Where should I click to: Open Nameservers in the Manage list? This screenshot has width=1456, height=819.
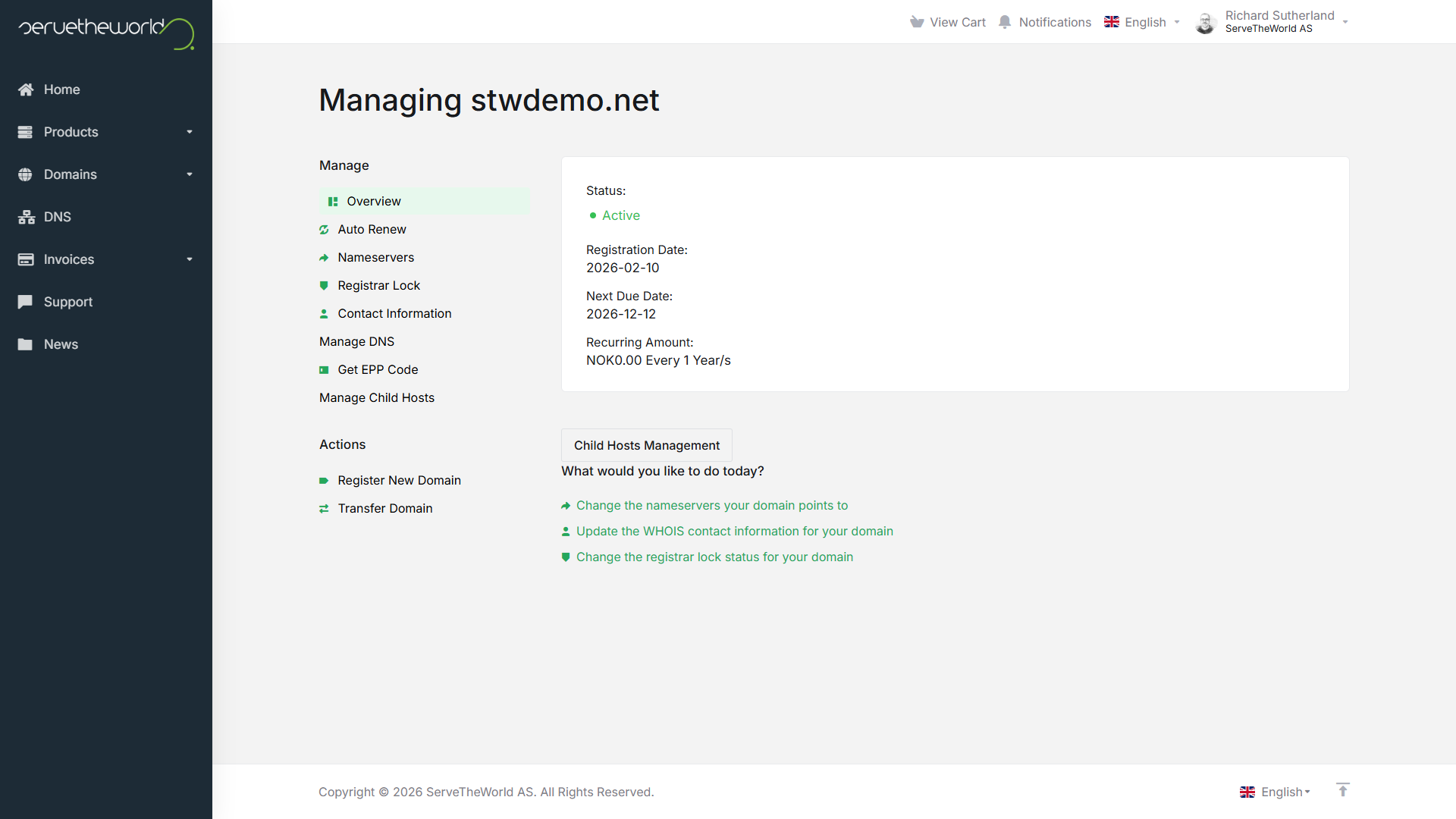tap(376, 258)
